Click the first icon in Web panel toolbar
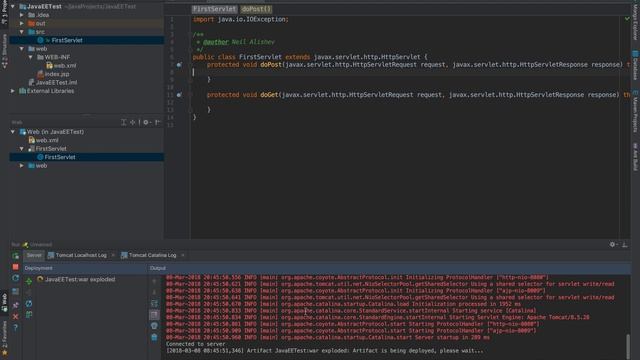 click(x=124, y=122)
